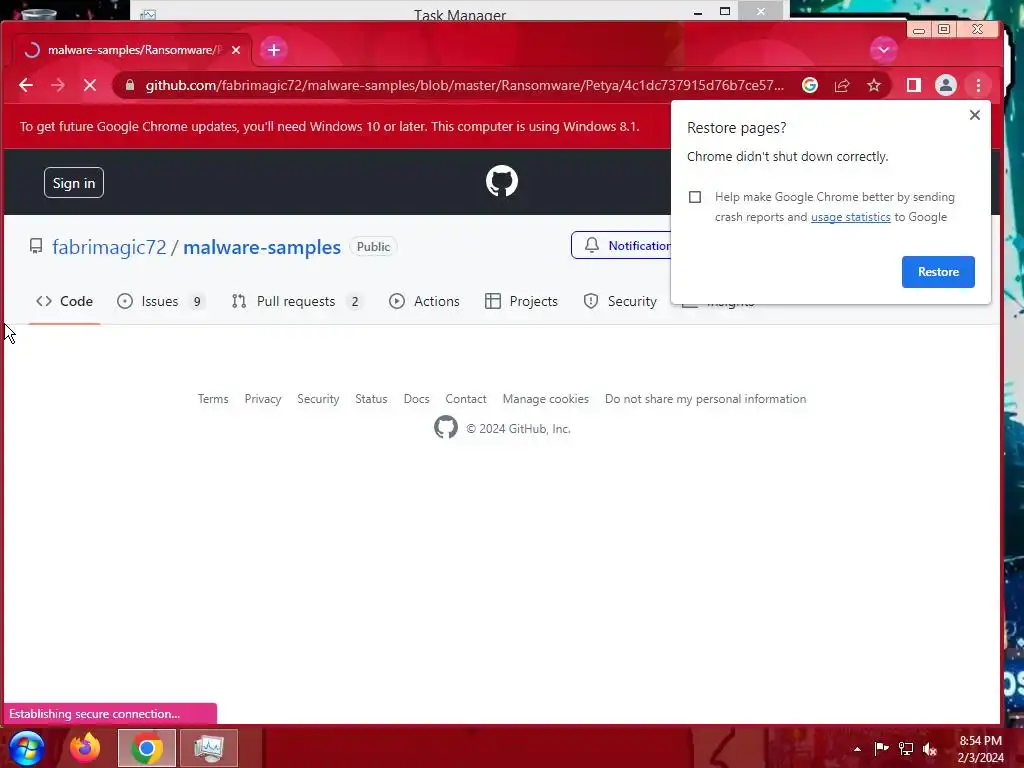Open the Actions tab
This screenshot has width=1024, height=768.
coord(424,301)
